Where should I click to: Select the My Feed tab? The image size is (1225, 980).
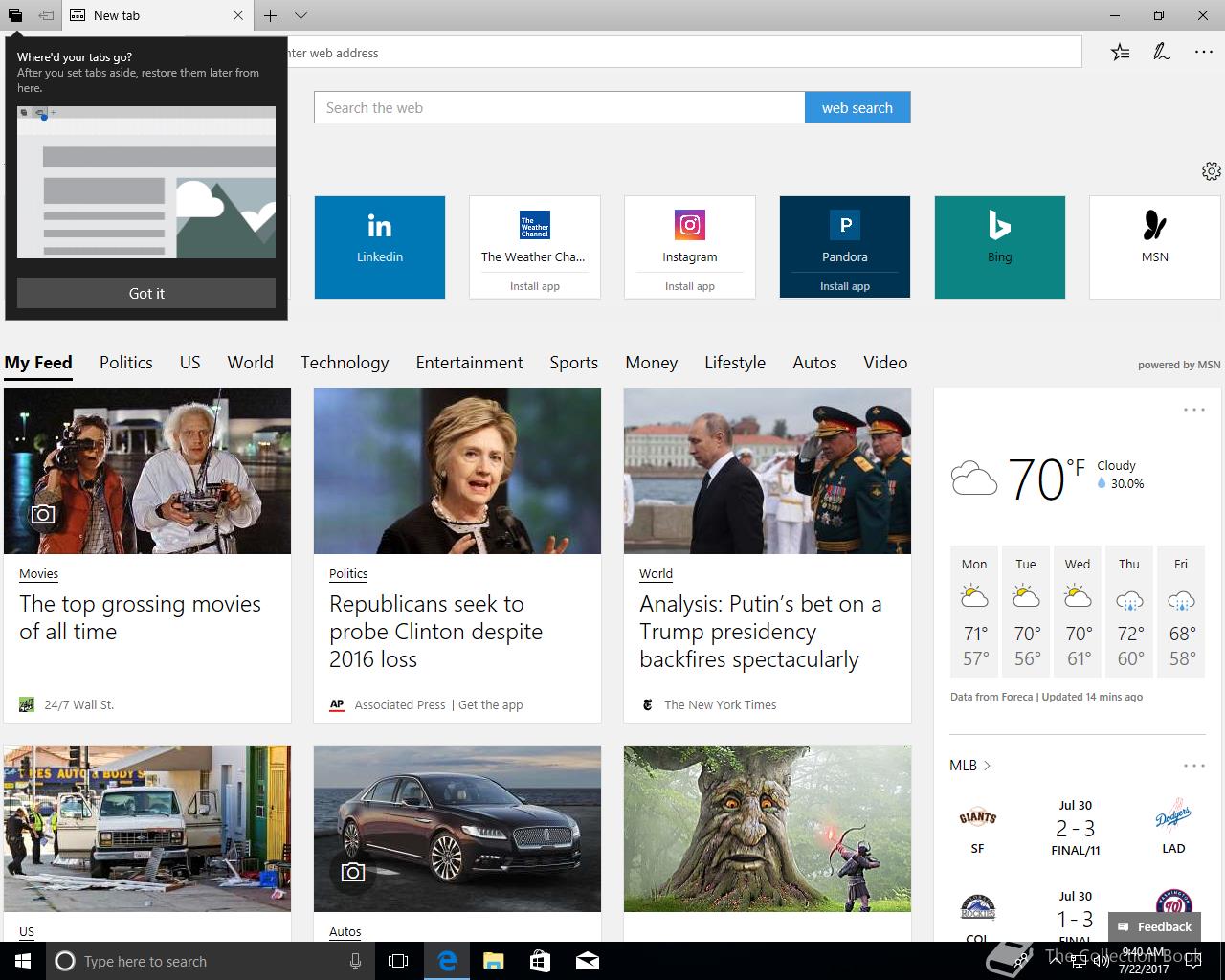click(38, 363)
